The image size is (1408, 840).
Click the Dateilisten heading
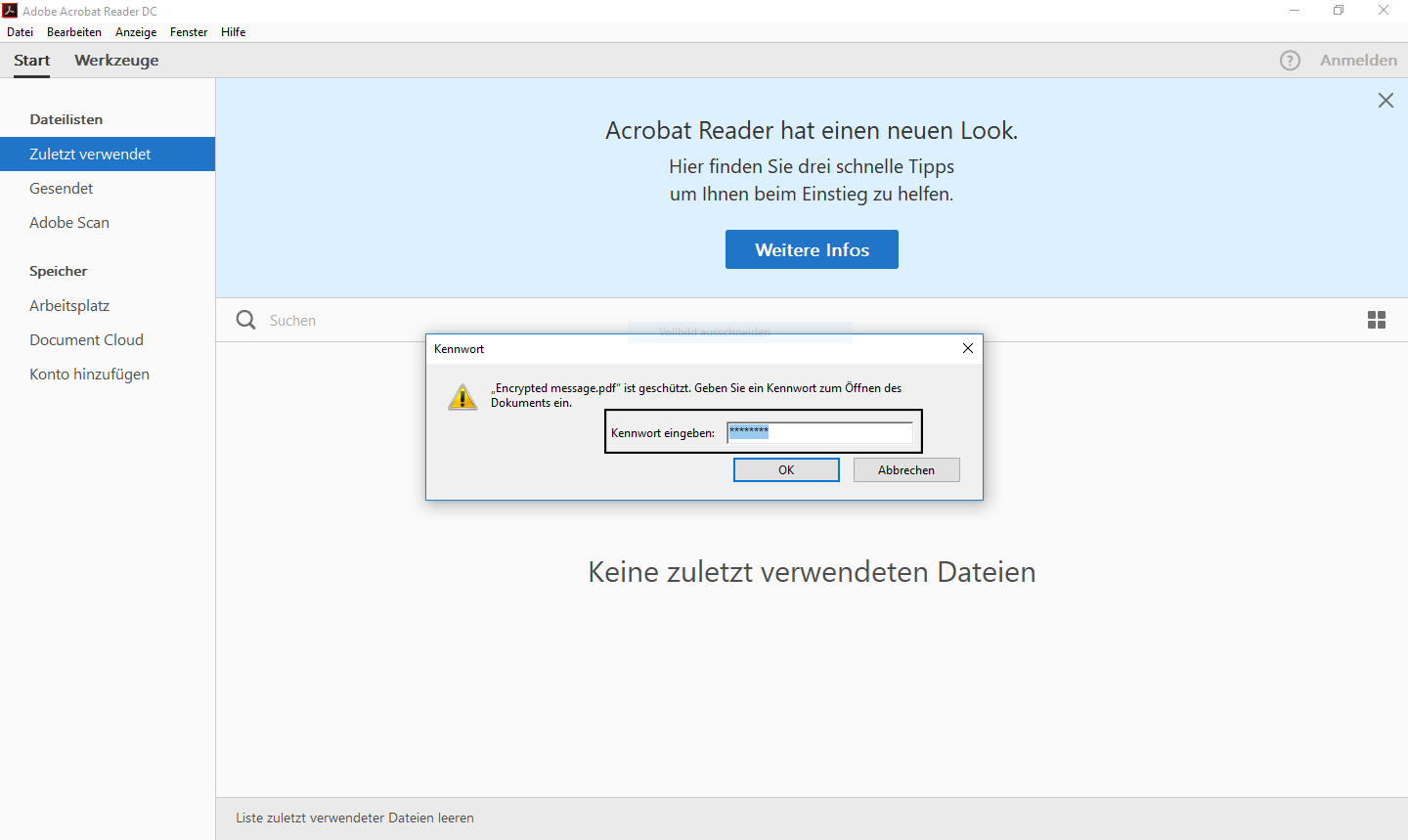click(x=66, y=119)
